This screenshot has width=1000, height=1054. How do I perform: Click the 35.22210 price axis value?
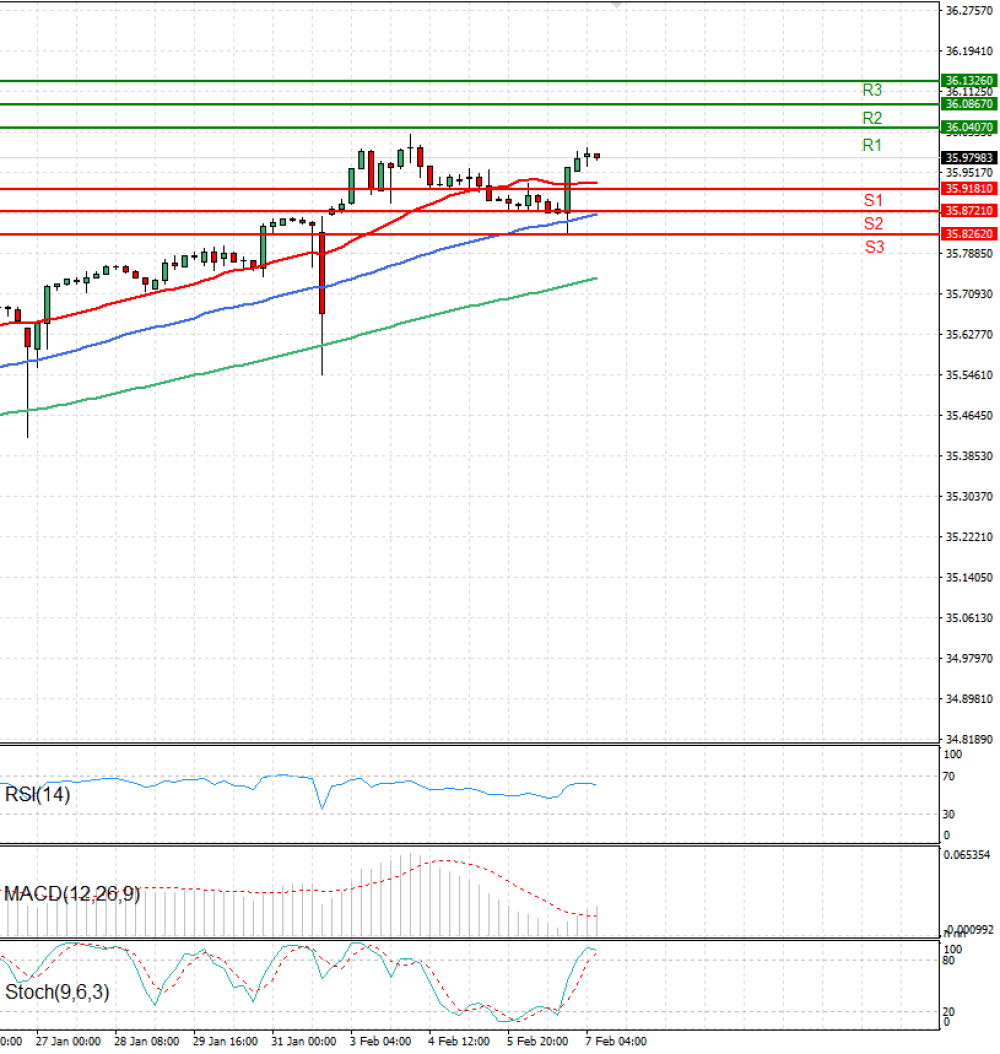click(x=969, y=537)
